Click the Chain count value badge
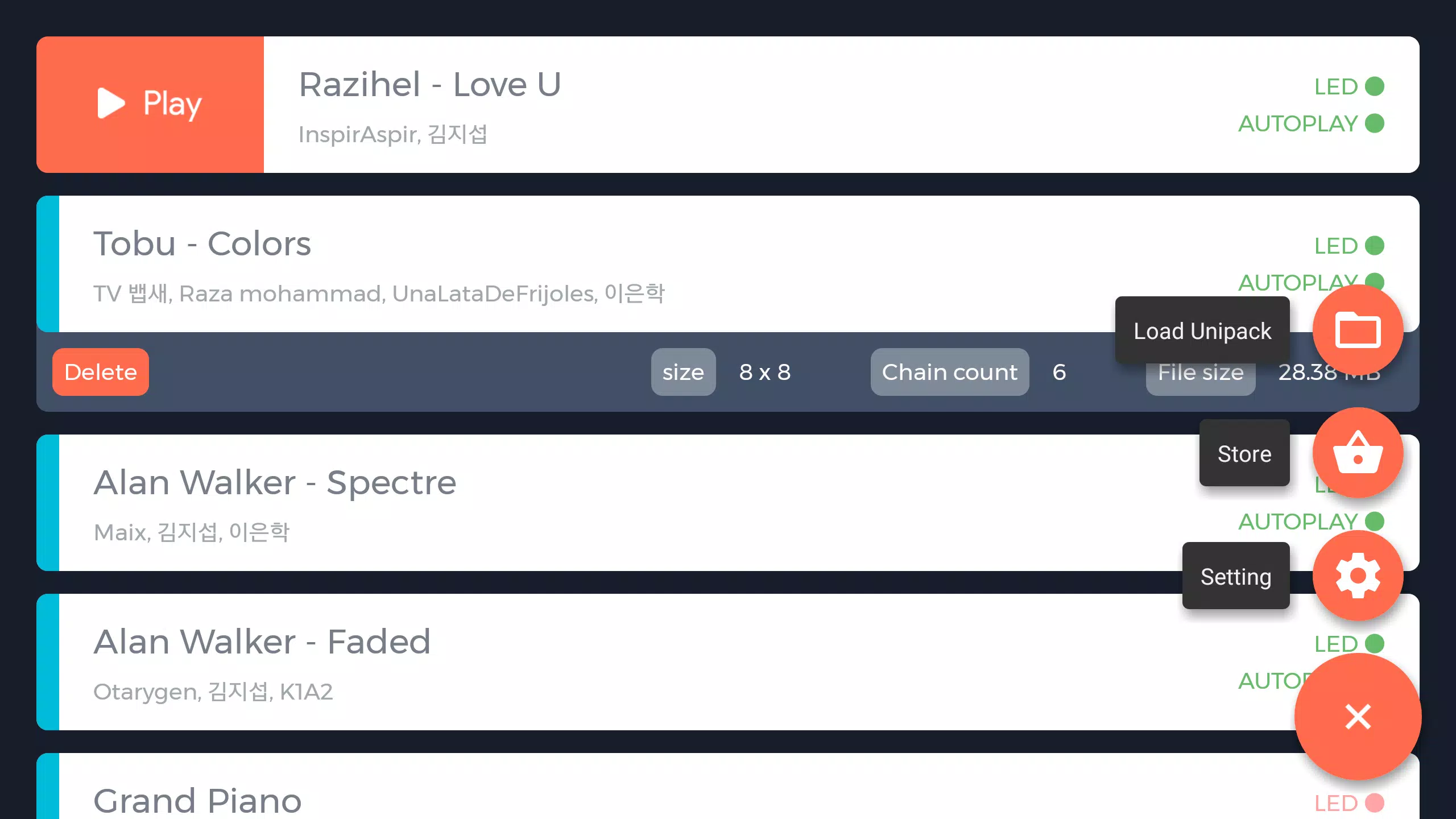 coord(1060,372)
